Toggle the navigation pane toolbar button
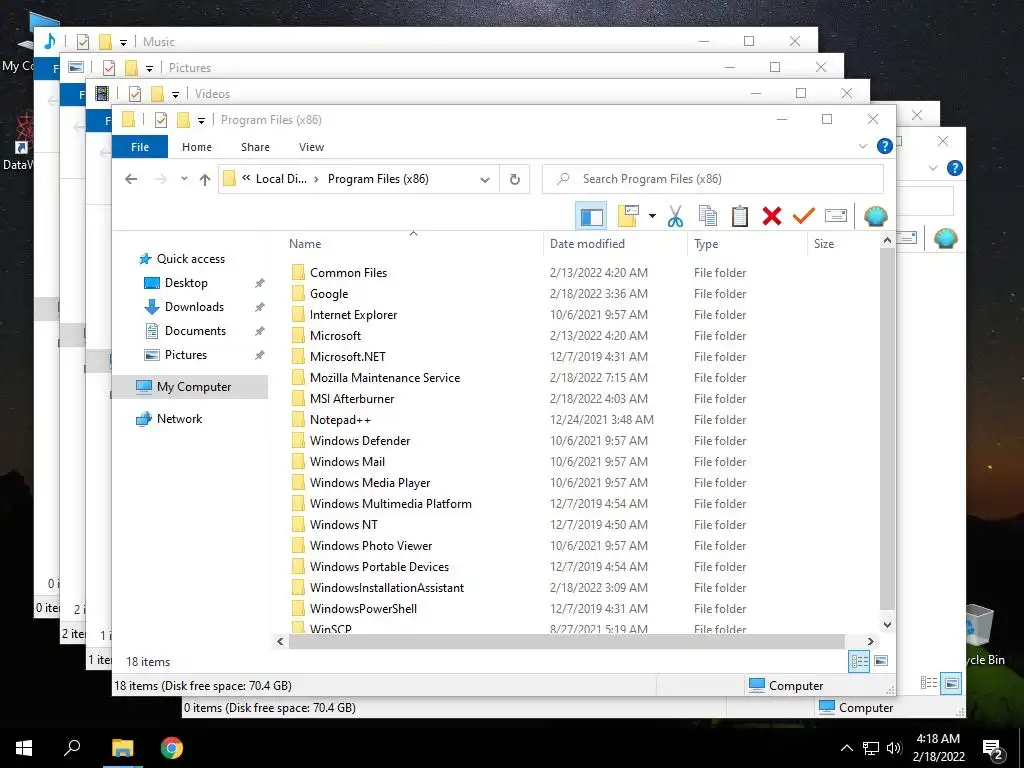 tap(591, 216)
